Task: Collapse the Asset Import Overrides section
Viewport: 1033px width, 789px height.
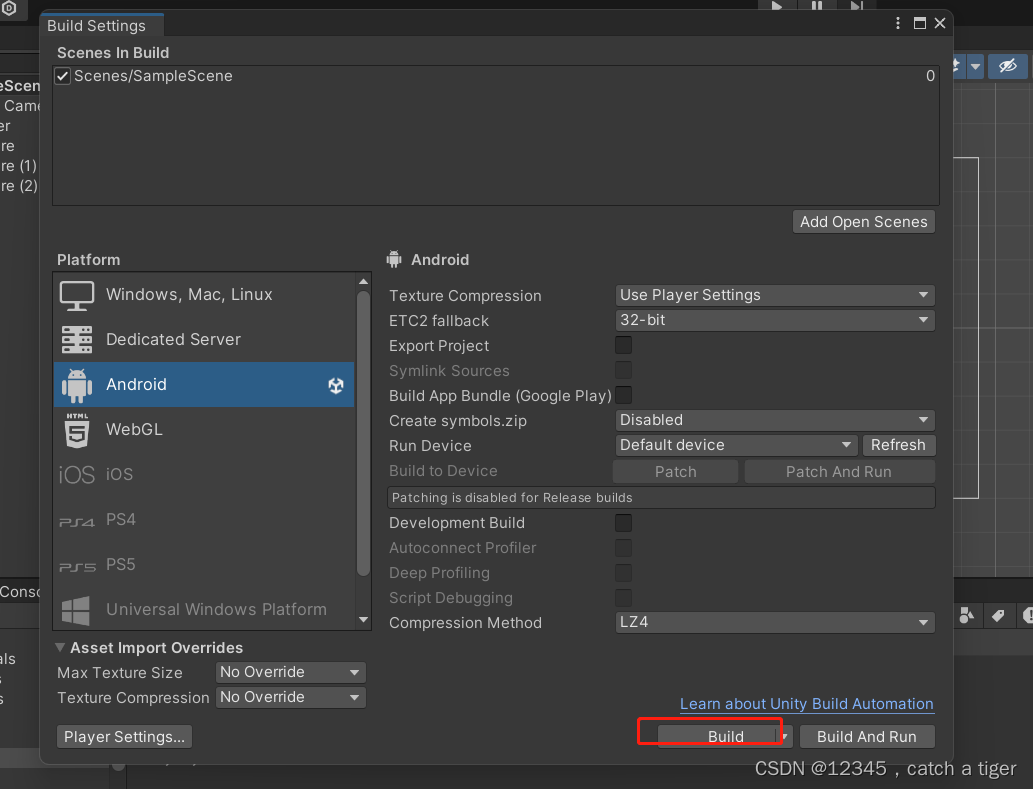Action: tap(62, 648)
